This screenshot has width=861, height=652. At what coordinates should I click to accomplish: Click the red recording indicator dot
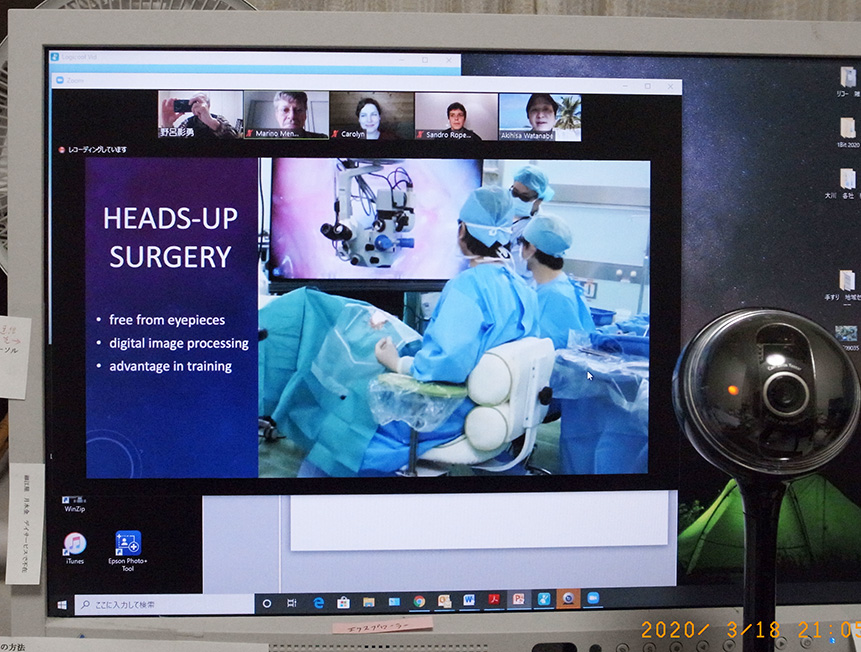[62, 149]
